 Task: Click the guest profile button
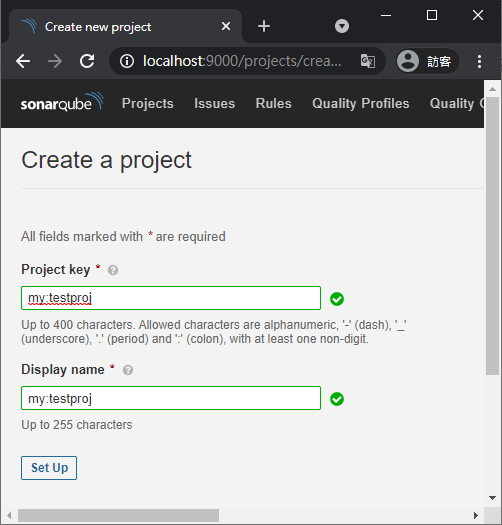(x=427, y=61)
